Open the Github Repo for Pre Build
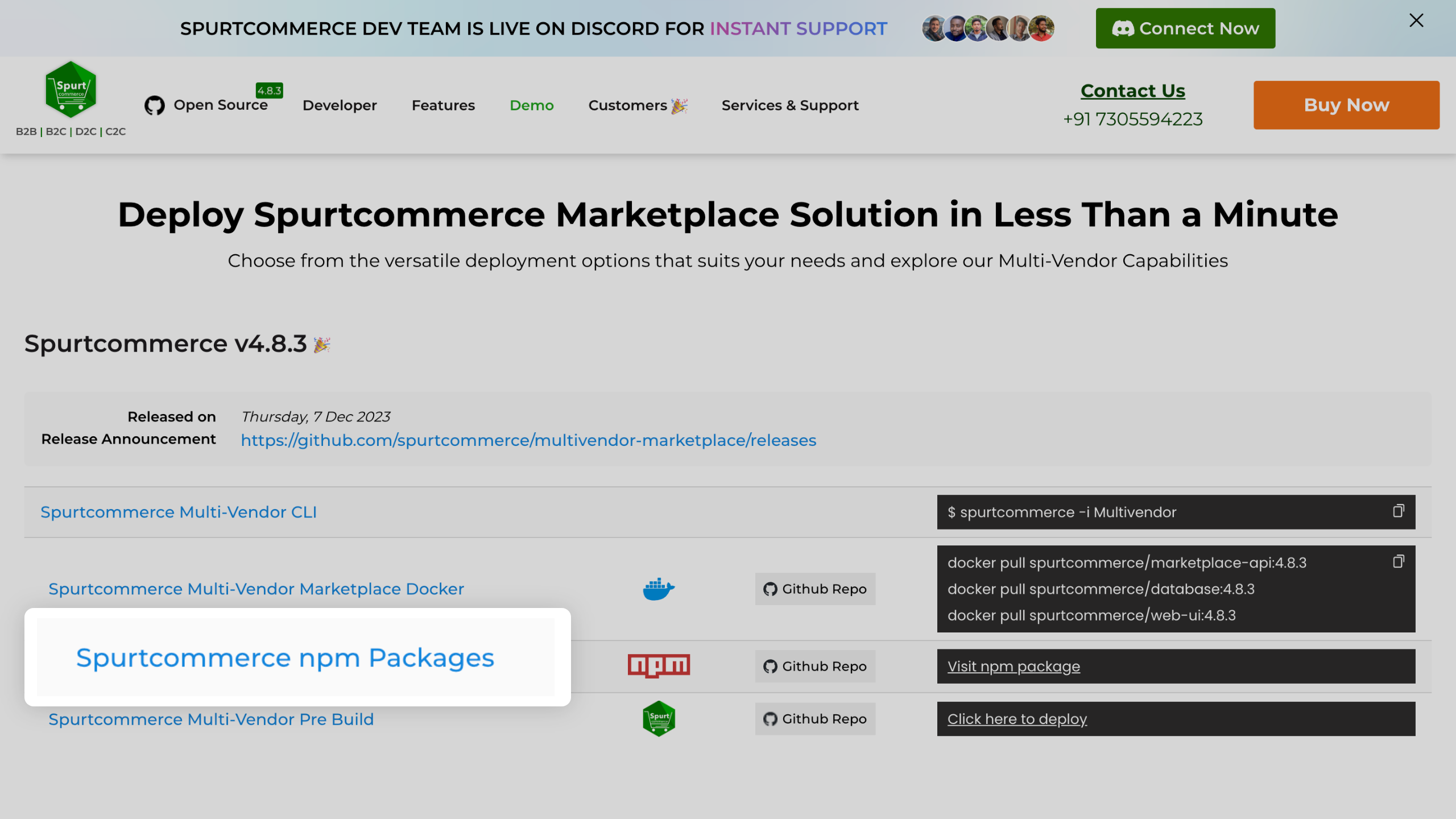This screenshot has height=819, width=1456. click(814, 718)
